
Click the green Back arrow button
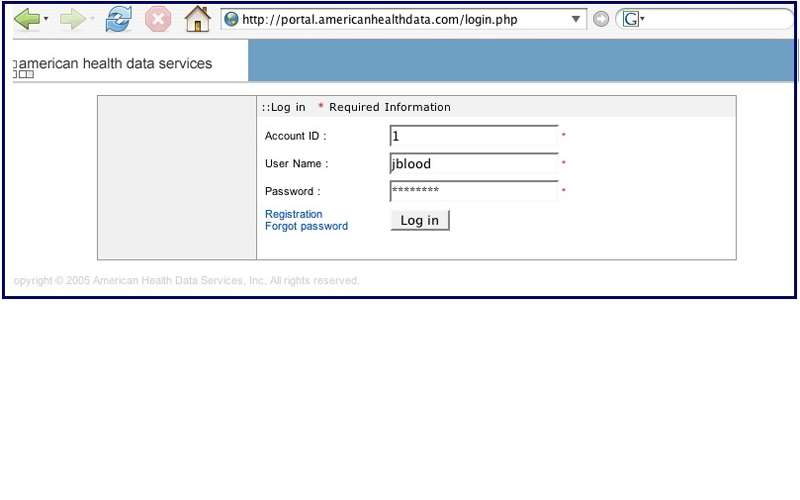27,19
